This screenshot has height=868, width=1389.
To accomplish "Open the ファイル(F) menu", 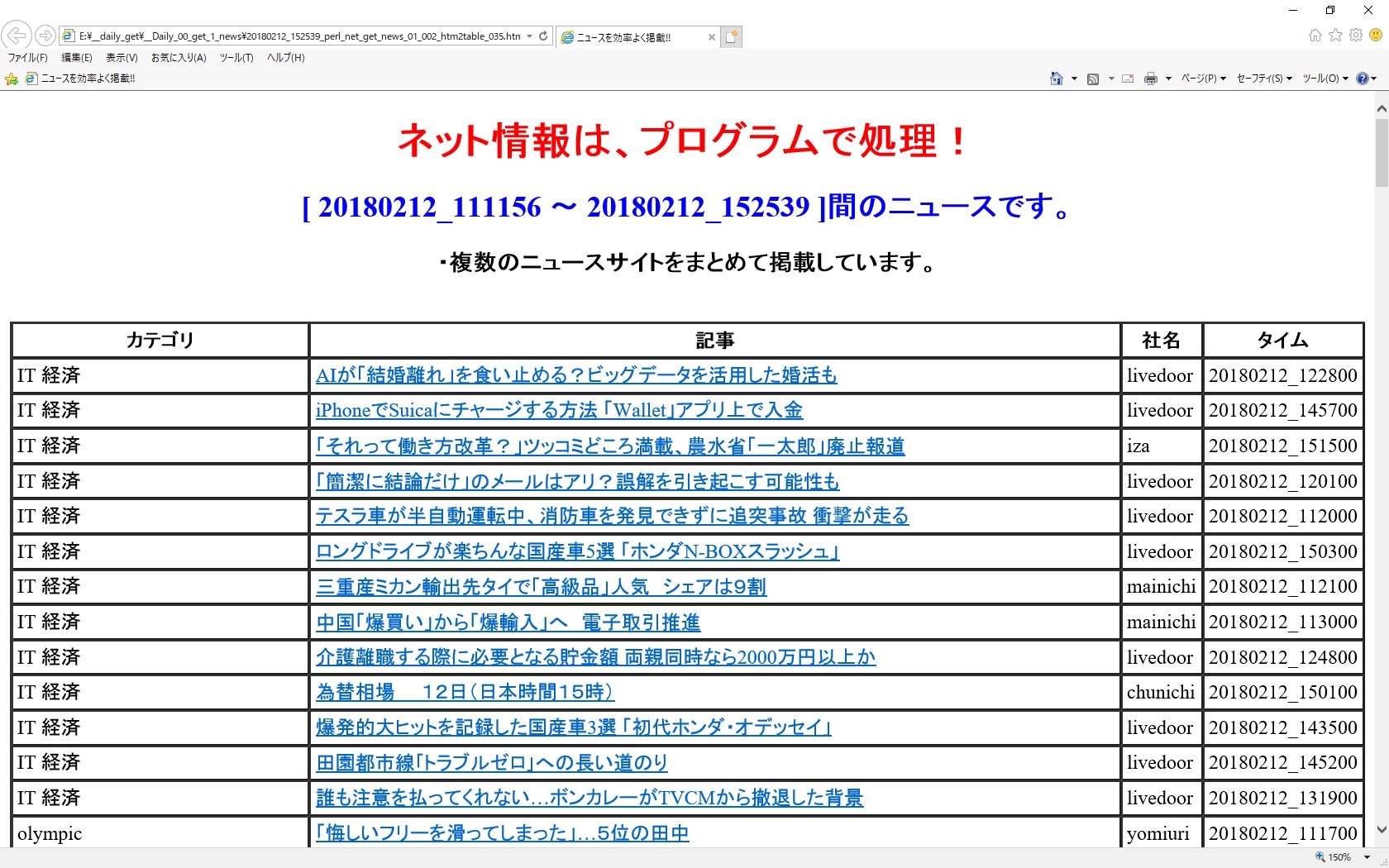I will tap(28, 58).
